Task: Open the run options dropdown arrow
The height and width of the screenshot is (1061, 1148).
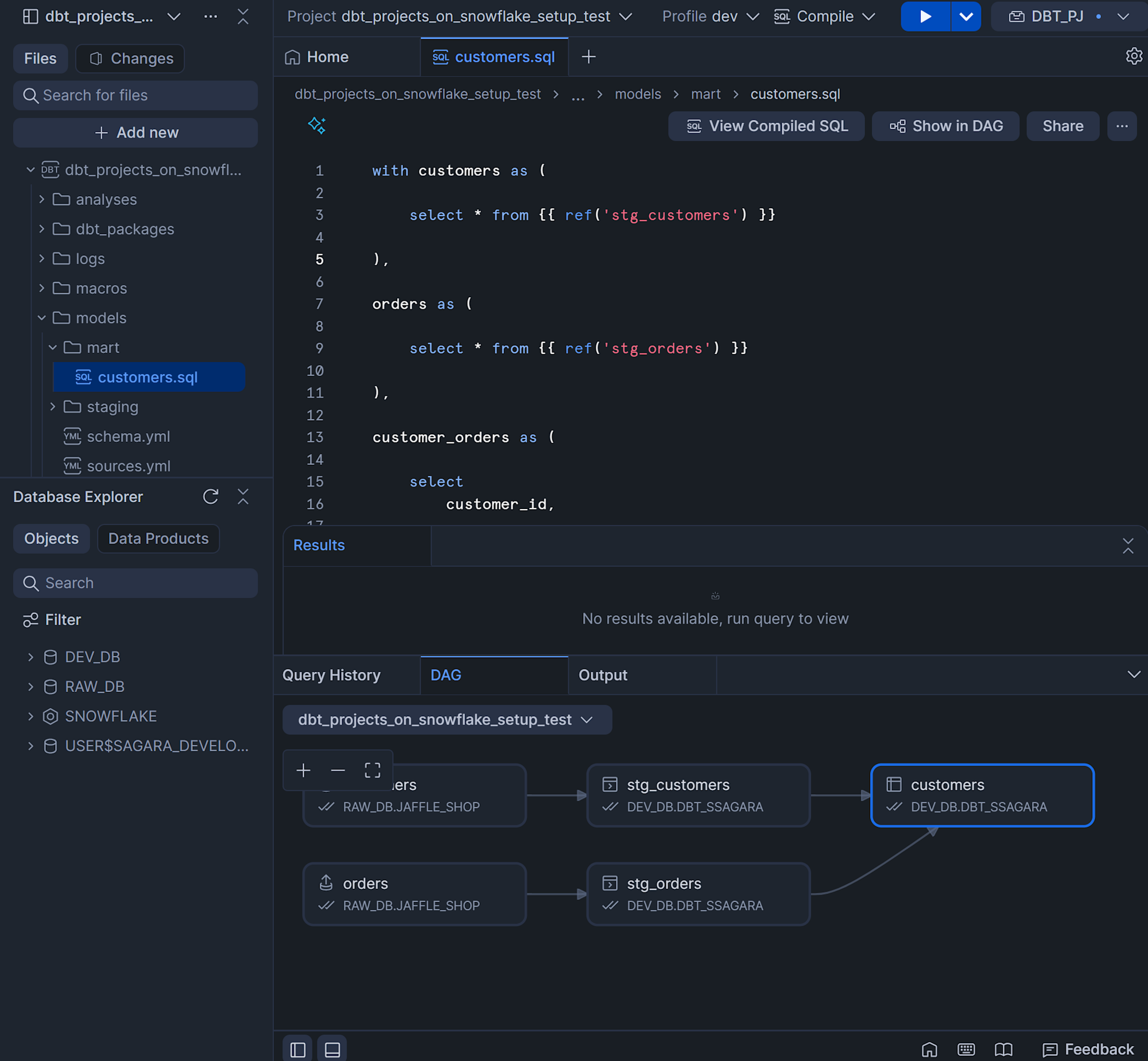Action: tap(966, 16)
